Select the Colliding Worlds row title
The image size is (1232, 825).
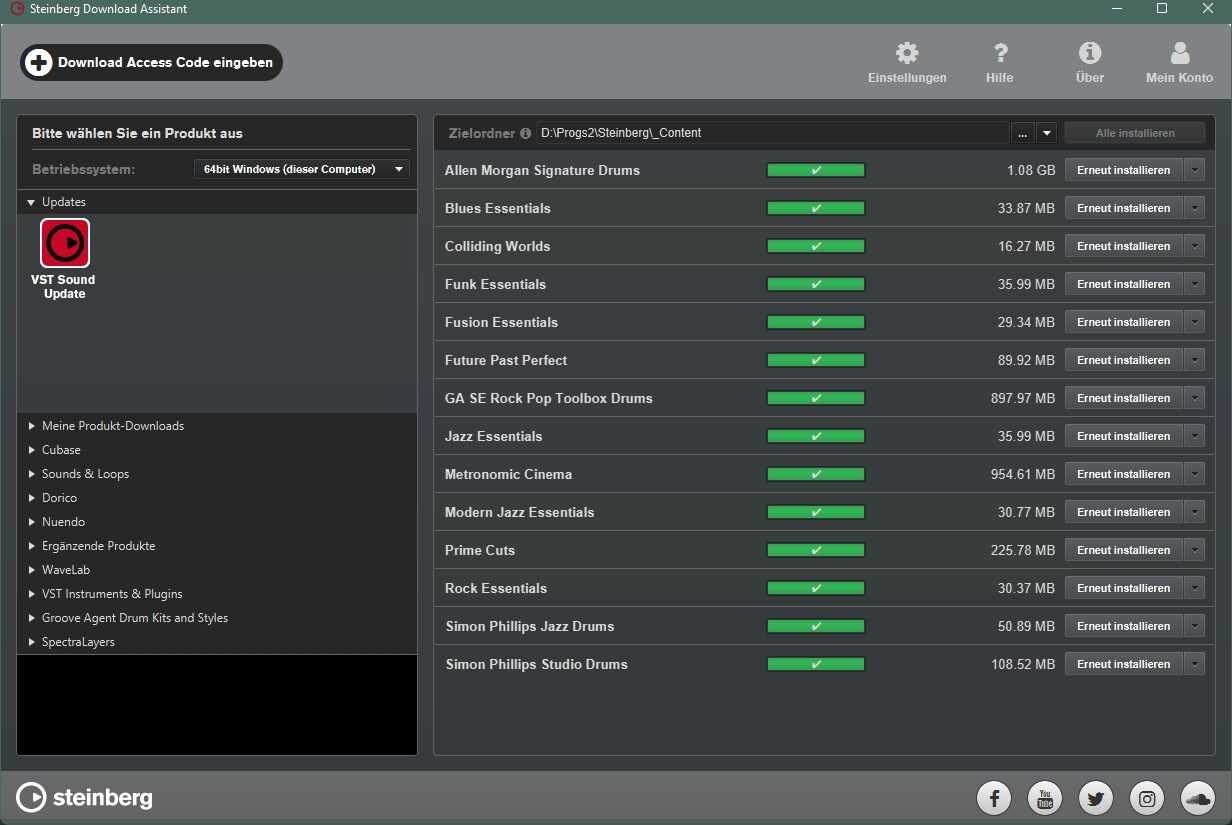[x=498, y=246]
